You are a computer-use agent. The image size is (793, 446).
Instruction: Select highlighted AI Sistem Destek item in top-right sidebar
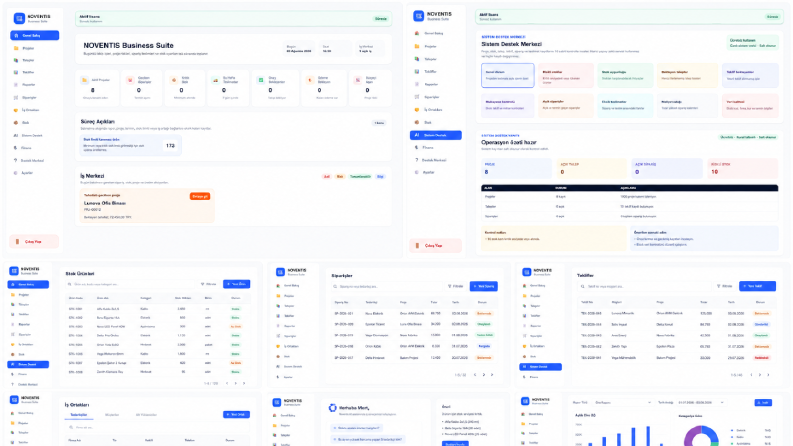[435, 135]
